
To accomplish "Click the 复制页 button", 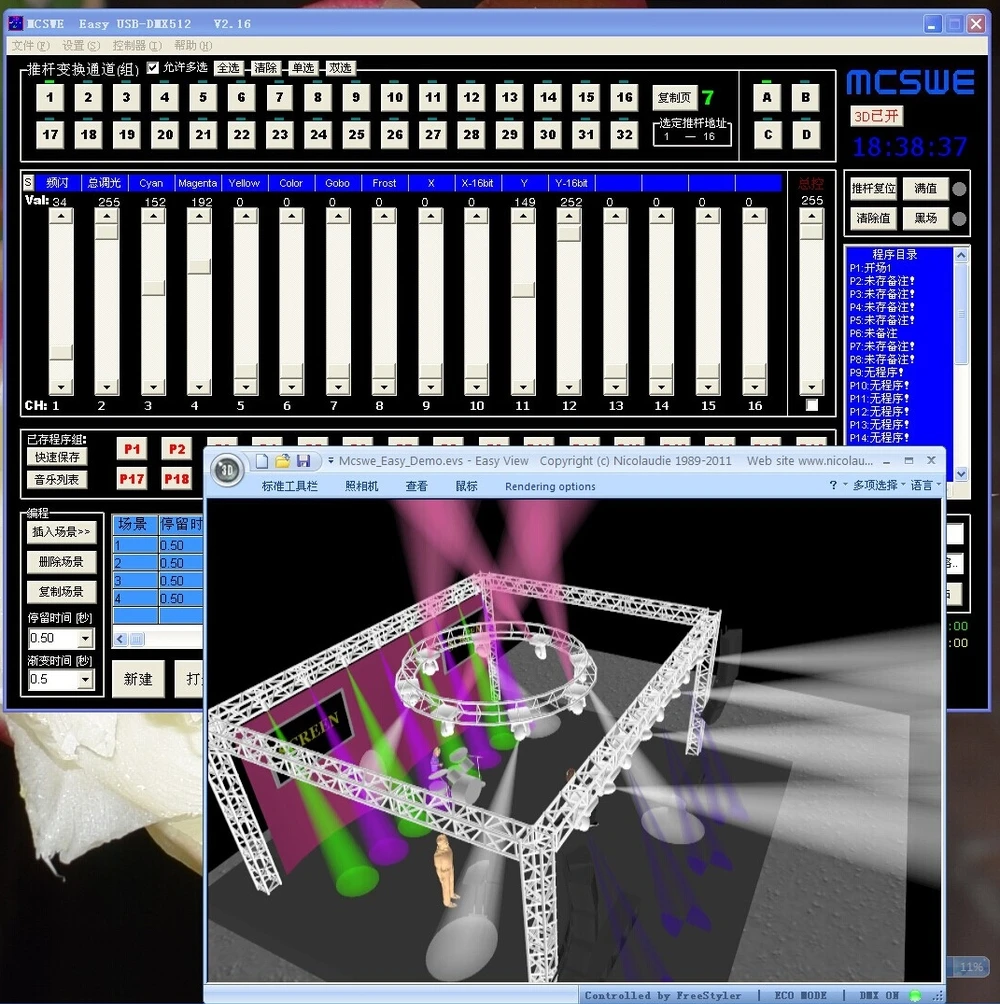I will [674, 97].
